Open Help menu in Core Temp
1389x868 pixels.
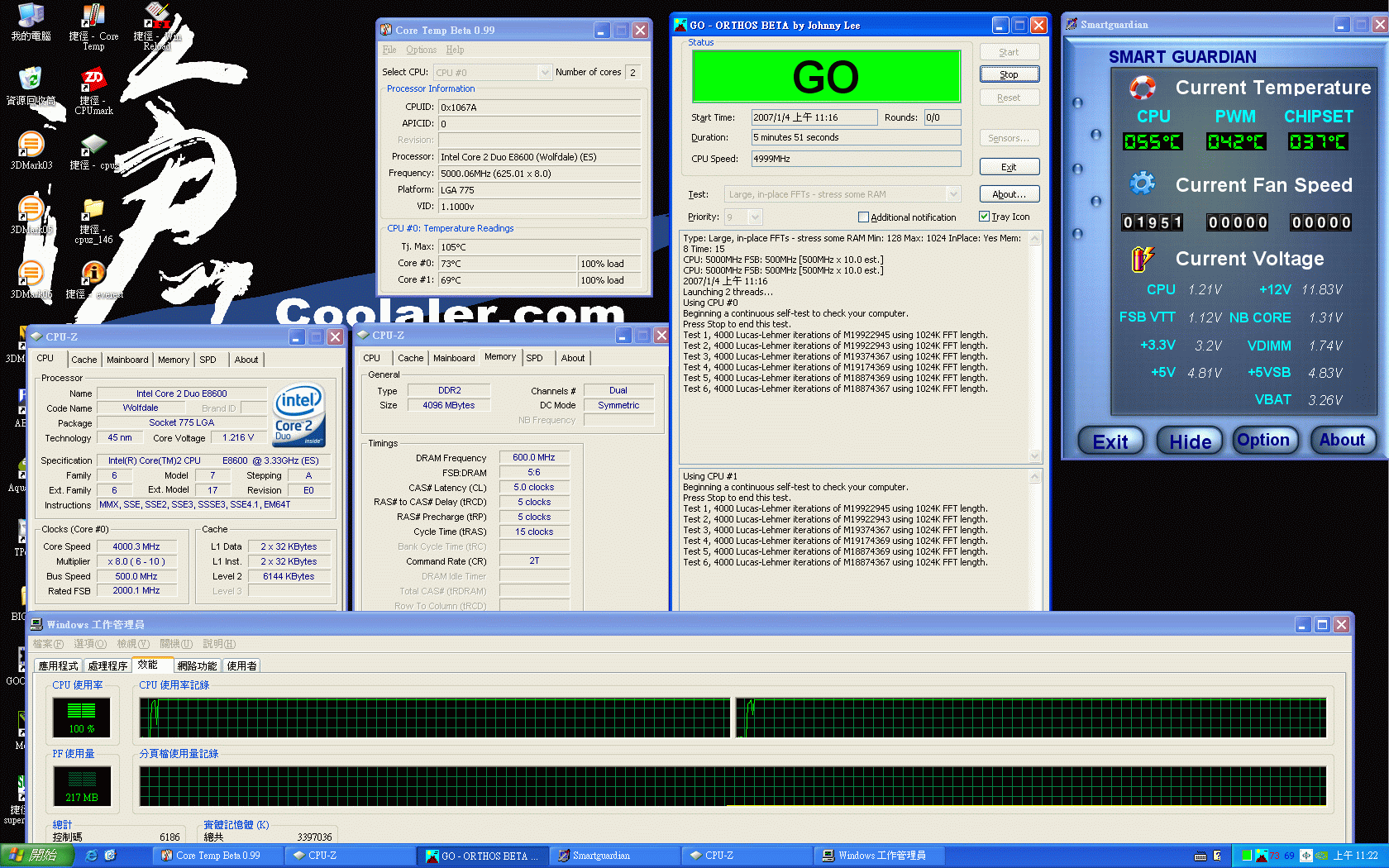click(455, 50)
